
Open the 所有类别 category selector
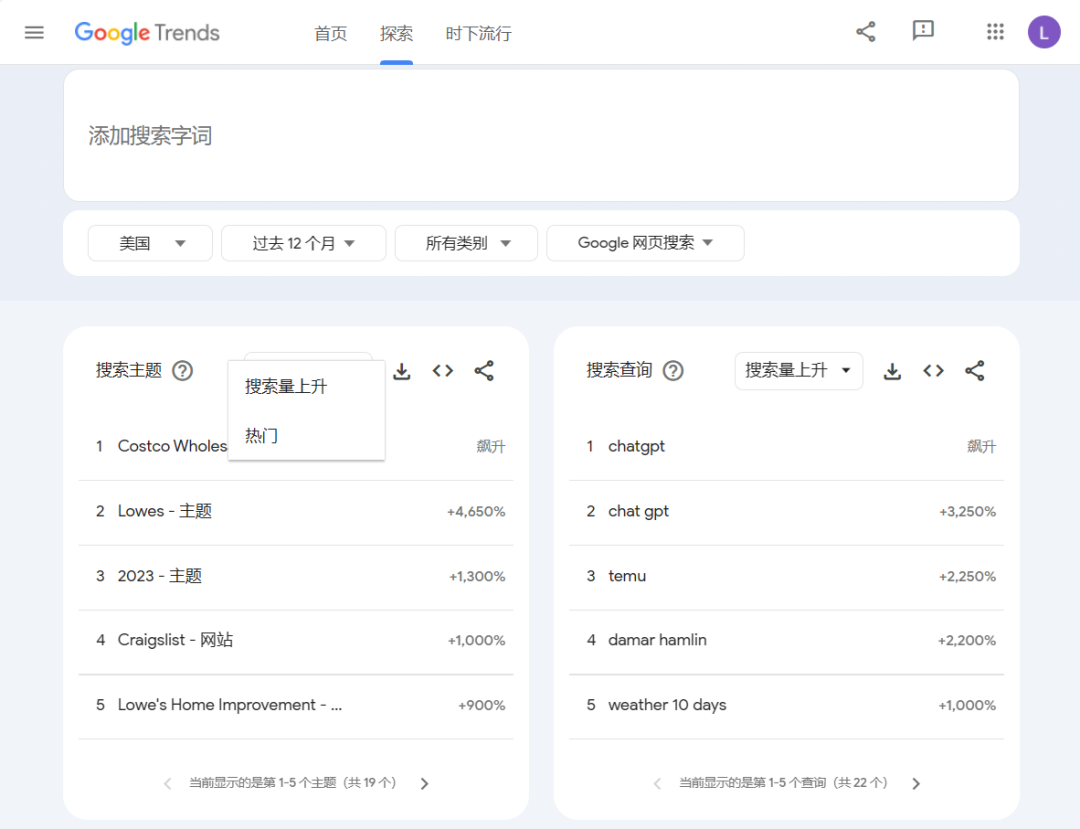coord(466,242)
